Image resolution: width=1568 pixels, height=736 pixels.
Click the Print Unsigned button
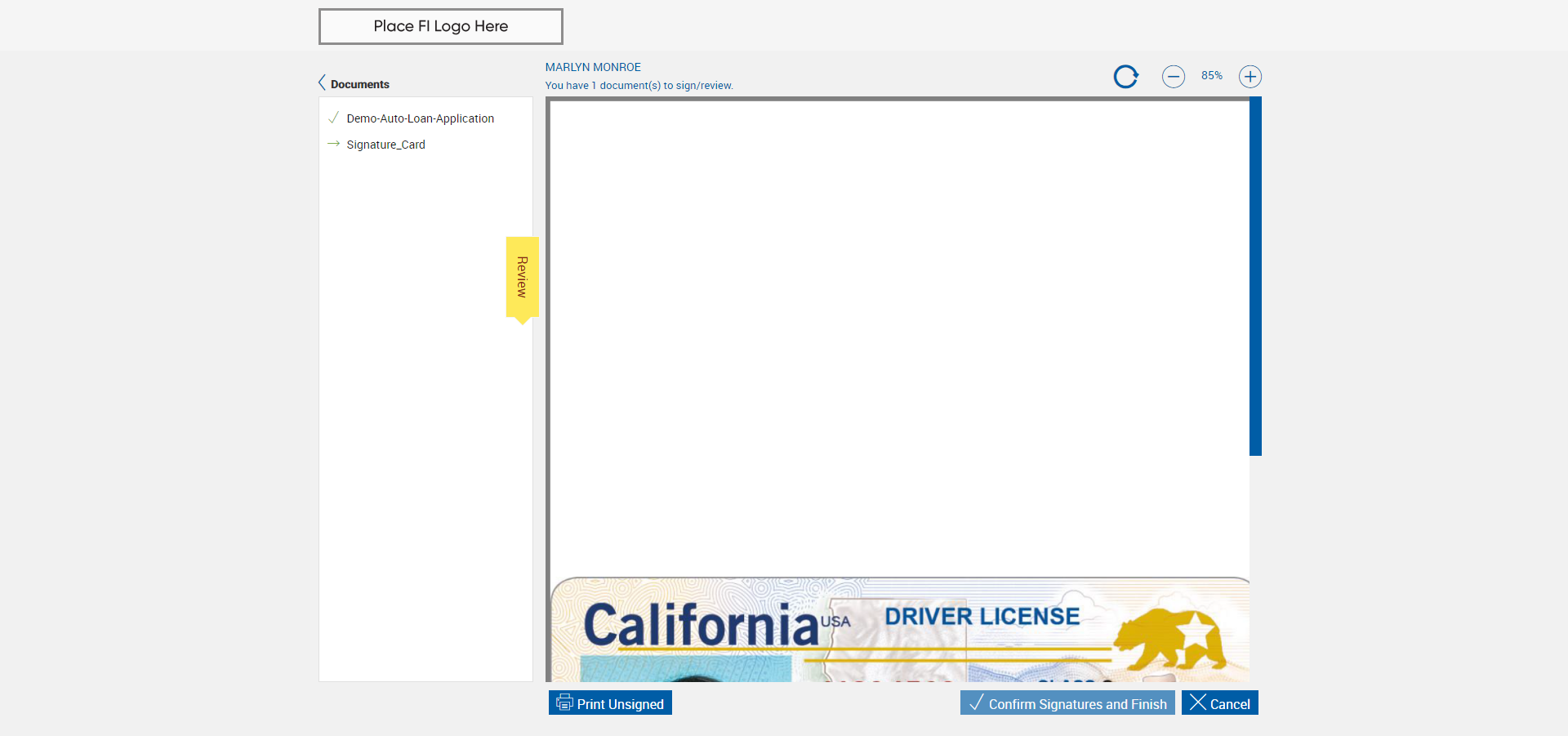tap(610, 703)
